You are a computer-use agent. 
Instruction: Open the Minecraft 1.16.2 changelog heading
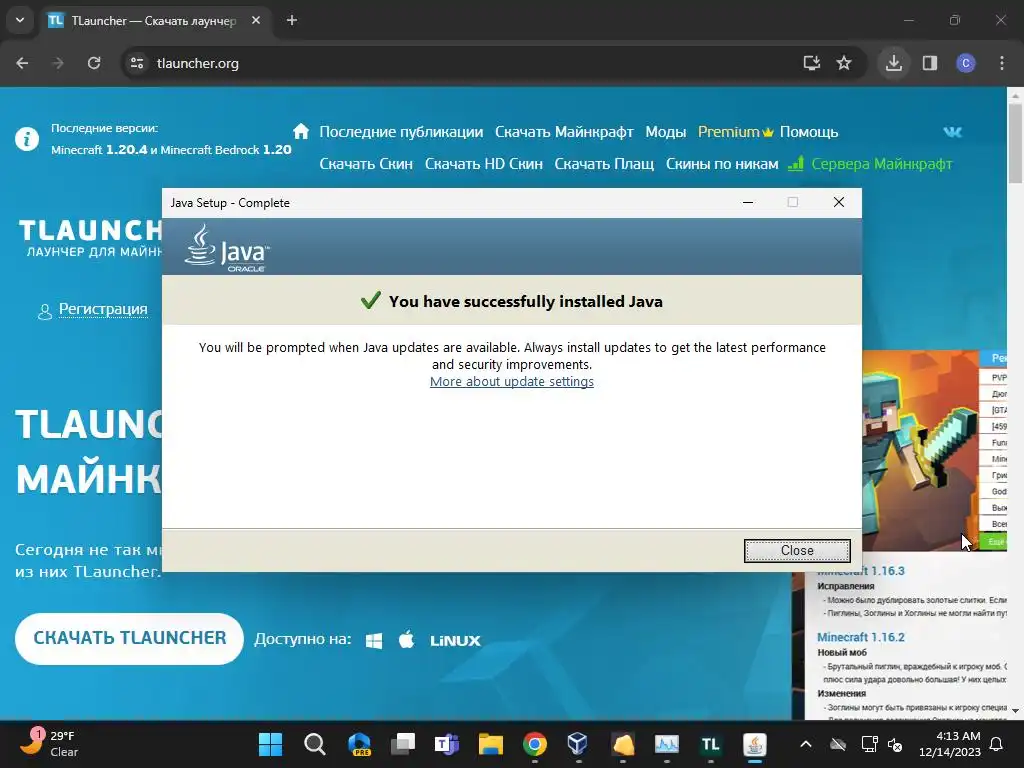point(861,637)
